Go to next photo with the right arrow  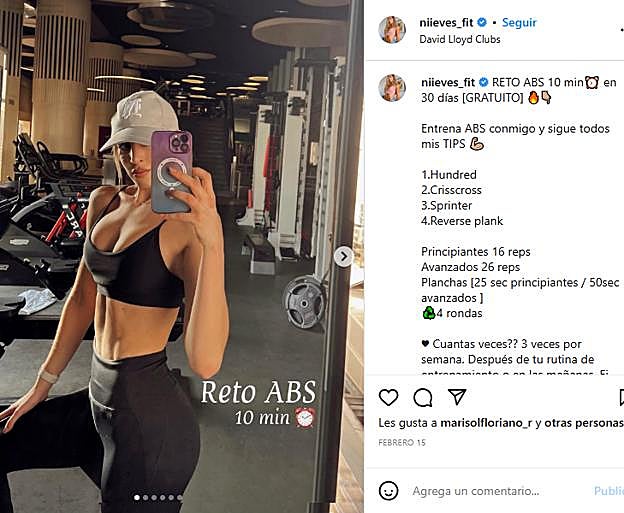(x=343, y=257)
